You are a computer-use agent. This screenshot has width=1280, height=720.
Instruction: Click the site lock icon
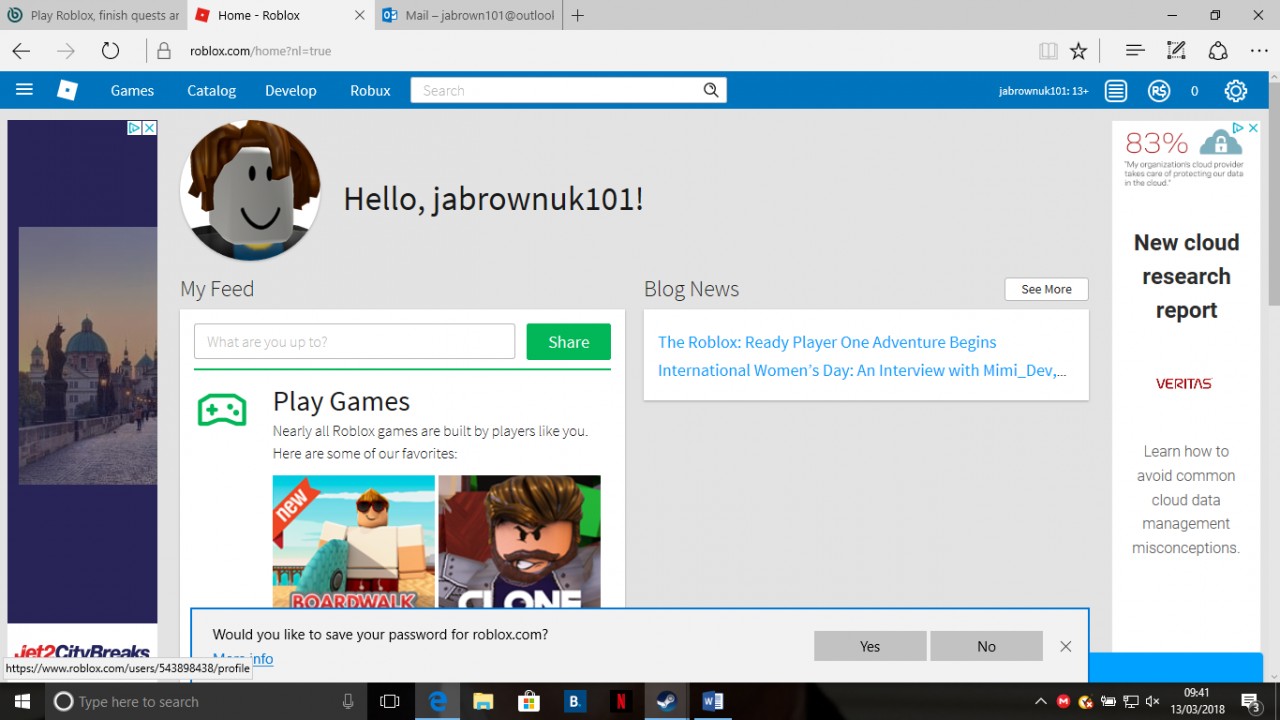(x=165, y=51)
